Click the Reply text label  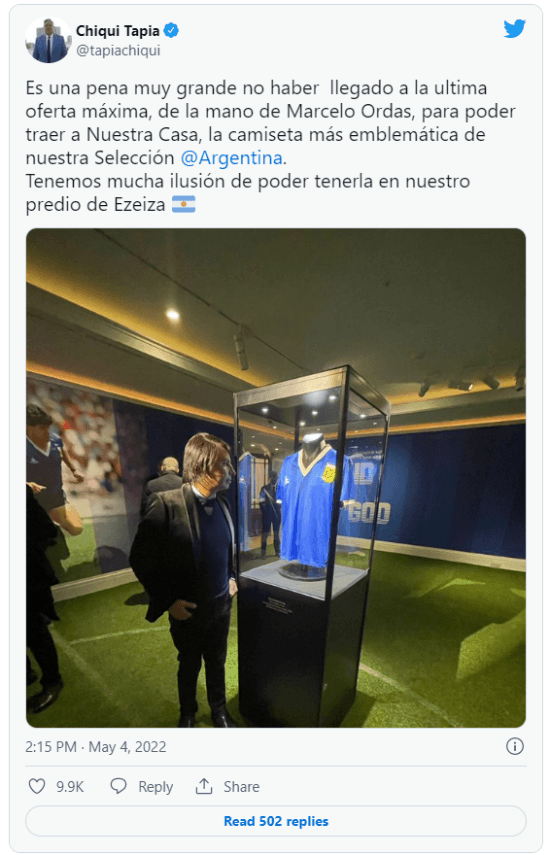(x=155, y=787)
